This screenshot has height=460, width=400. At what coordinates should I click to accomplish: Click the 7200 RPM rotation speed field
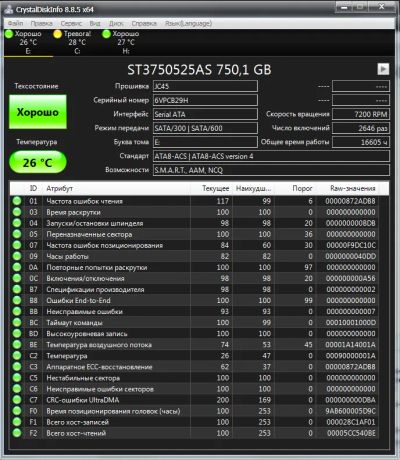tap(361, 114)
